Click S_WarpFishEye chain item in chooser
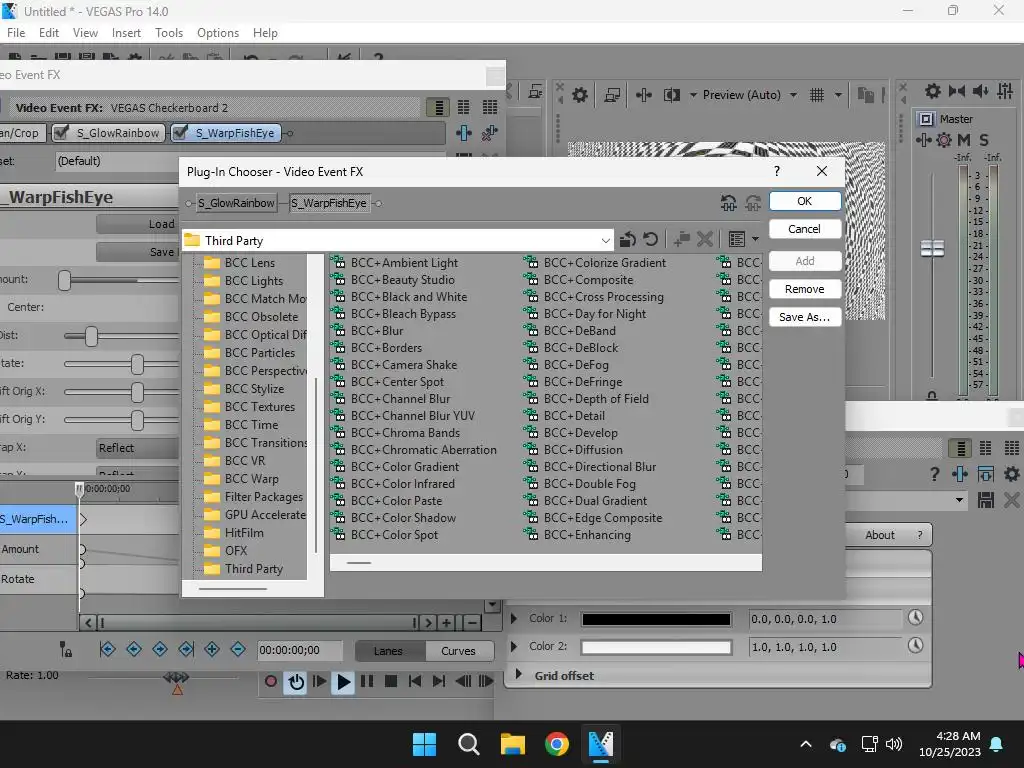The width and height of the screenshot is (1024, 768). pos(329,203)
